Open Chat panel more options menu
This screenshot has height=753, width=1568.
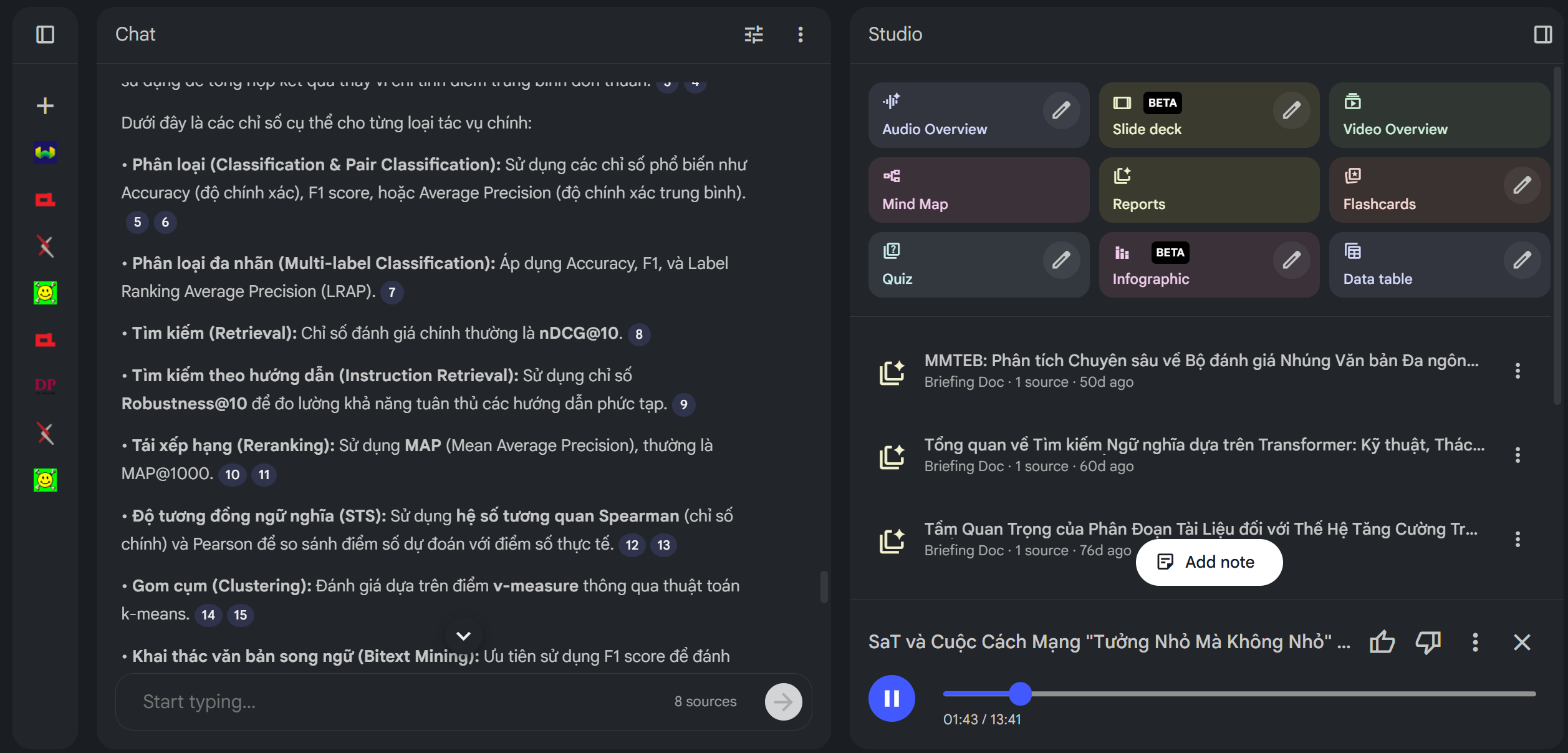click(801, 34)
